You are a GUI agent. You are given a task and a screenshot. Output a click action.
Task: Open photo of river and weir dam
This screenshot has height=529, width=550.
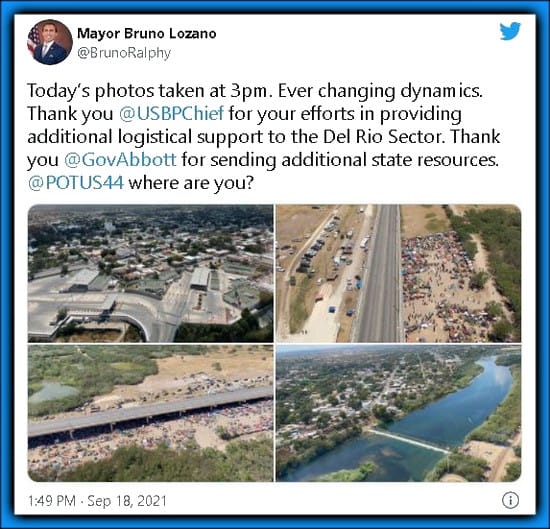(x=398, y=413)
